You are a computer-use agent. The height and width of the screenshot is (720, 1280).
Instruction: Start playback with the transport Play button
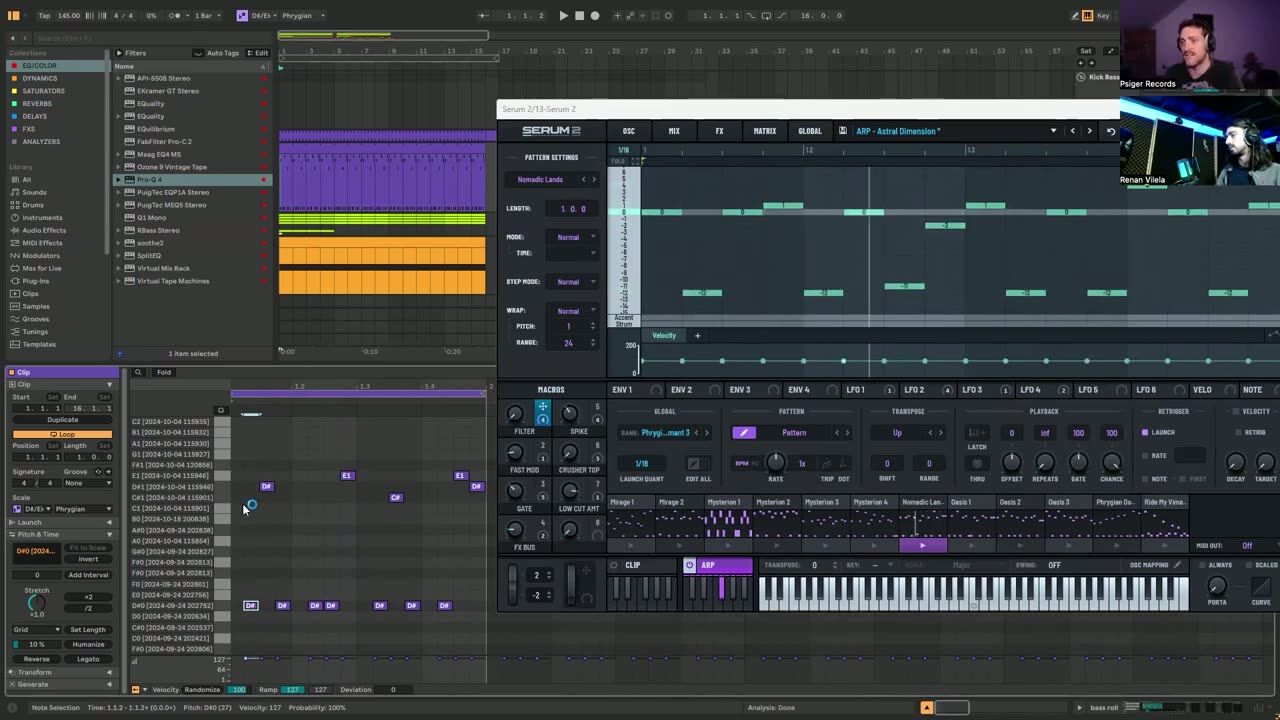563,15
